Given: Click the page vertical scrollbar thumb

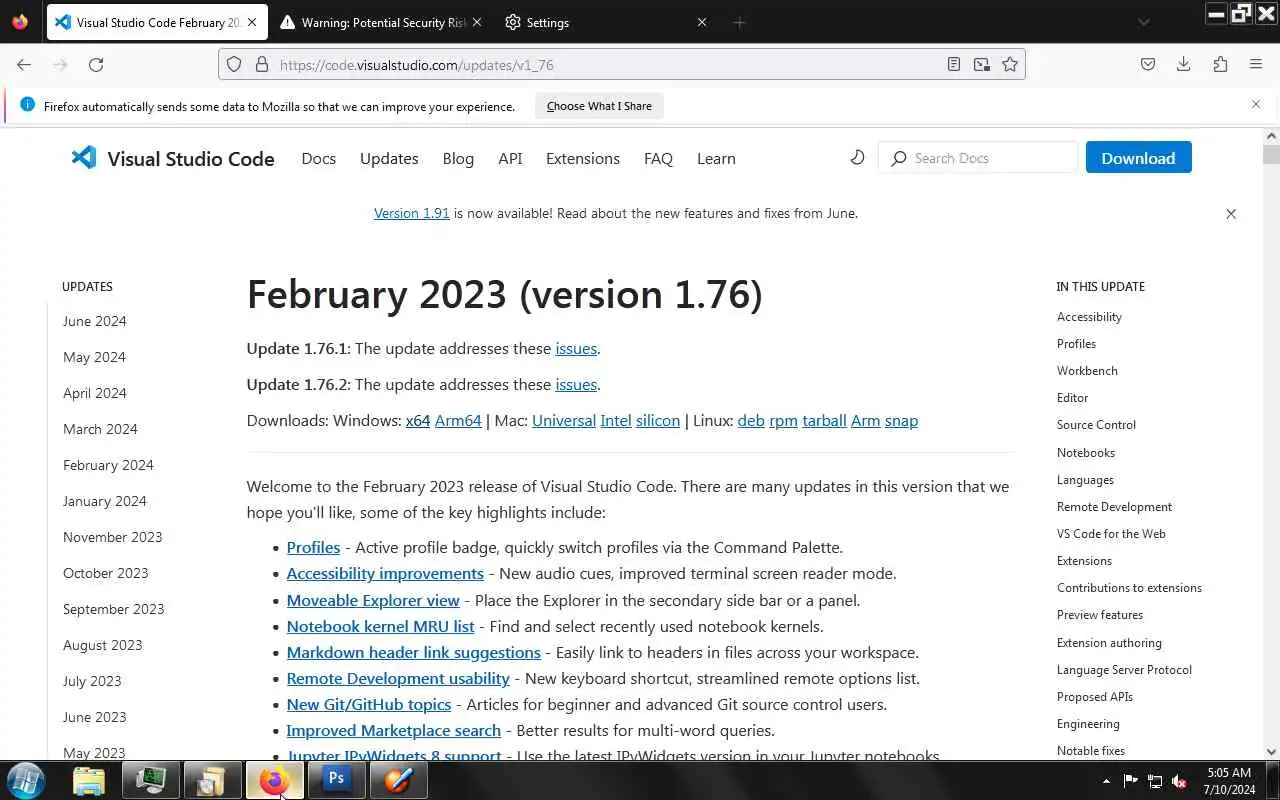Looking at the screenshot, I should (1271, 155).
